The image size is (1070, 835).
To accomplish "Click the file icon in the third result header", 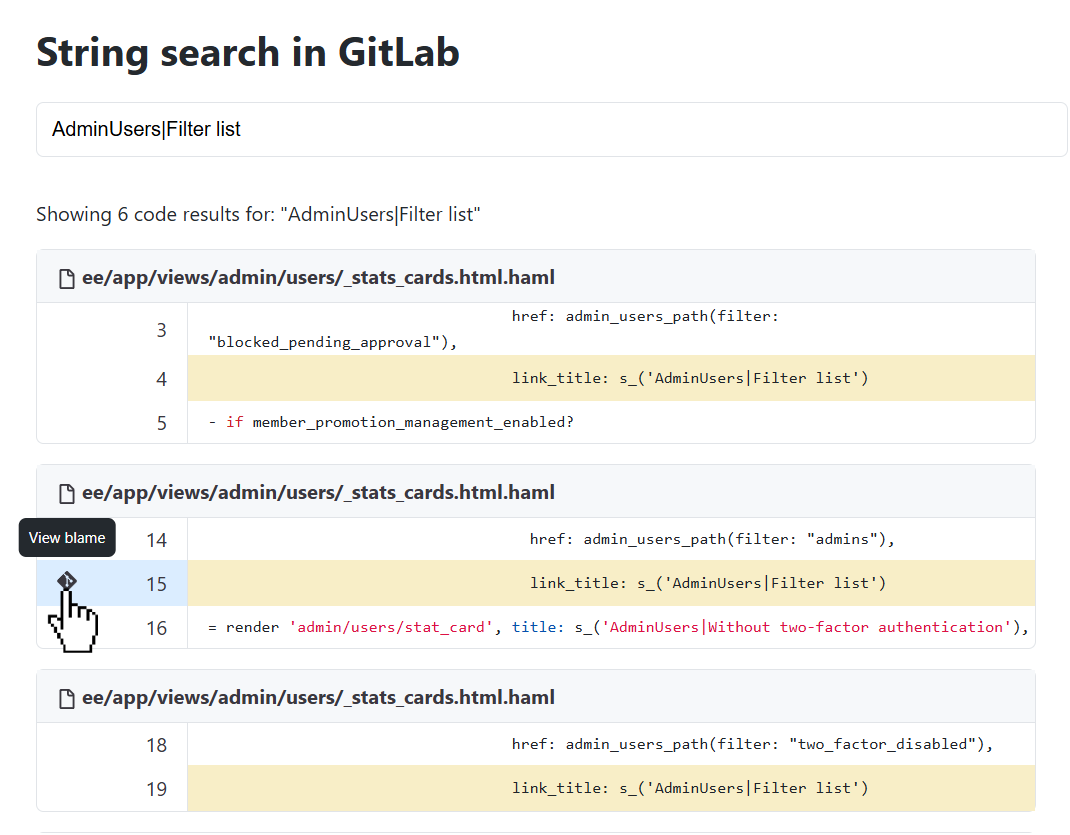I will tap(66, 697).
